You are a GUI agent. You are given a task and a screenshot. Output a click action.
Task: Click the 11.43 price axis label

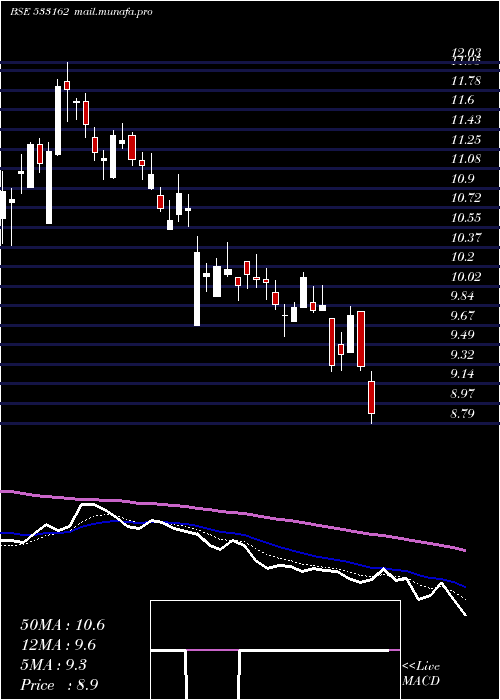coord(466,120)
